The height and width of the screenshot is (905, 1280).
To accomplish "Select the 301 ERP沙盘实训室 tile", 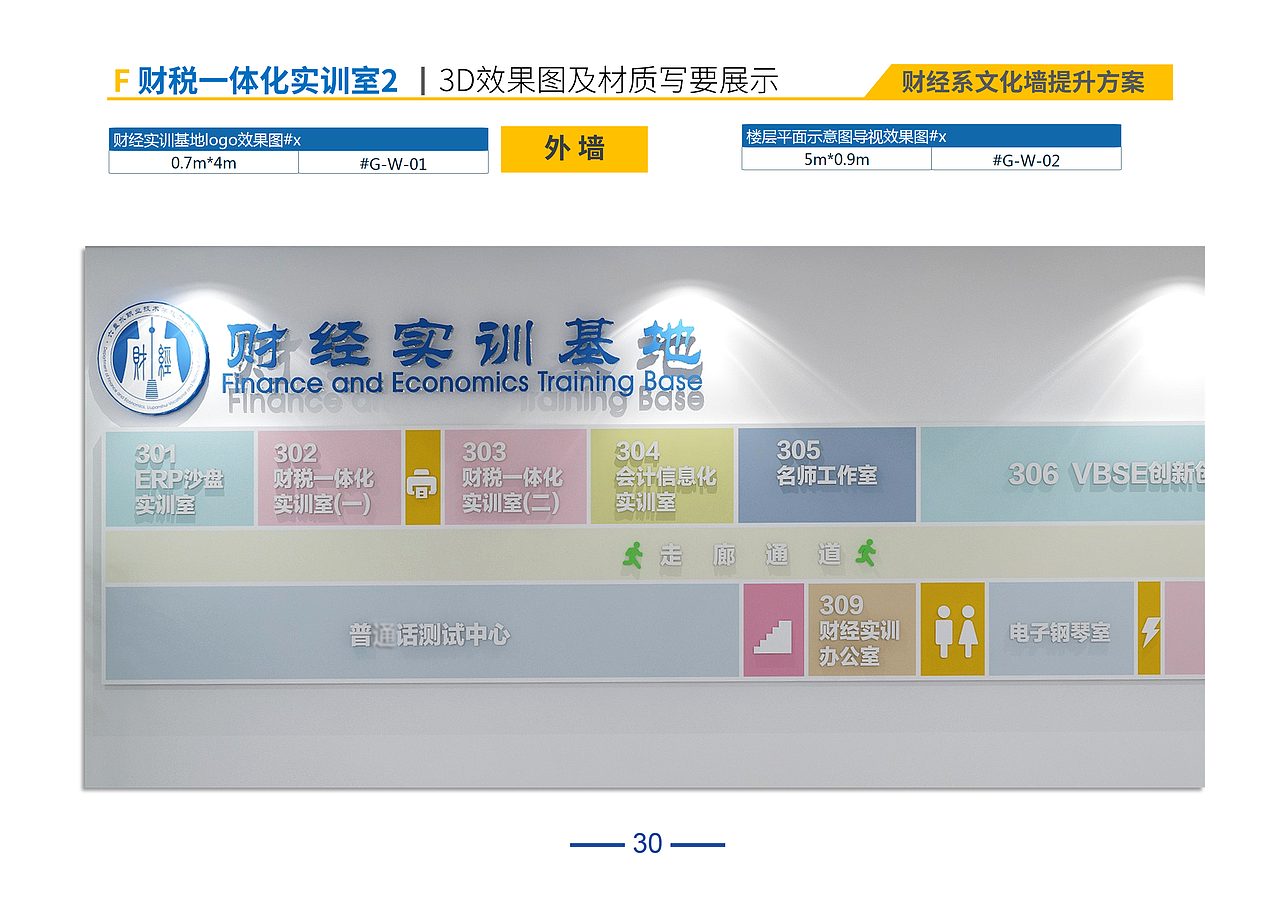I will (x=180, y=476).
